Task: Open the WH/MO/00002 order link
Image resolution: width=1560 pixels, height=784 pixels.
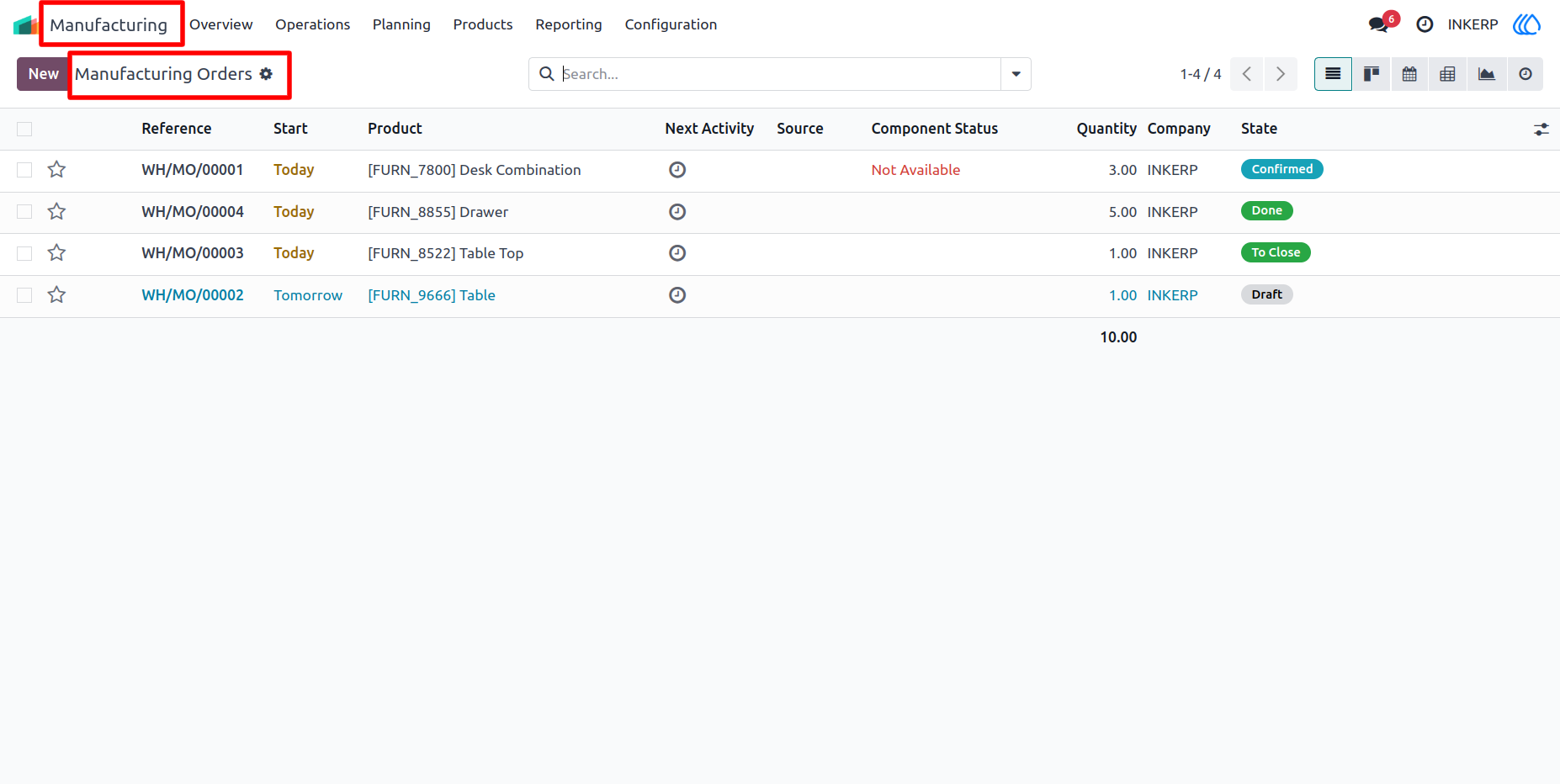Action: click(x=193, y=295)
